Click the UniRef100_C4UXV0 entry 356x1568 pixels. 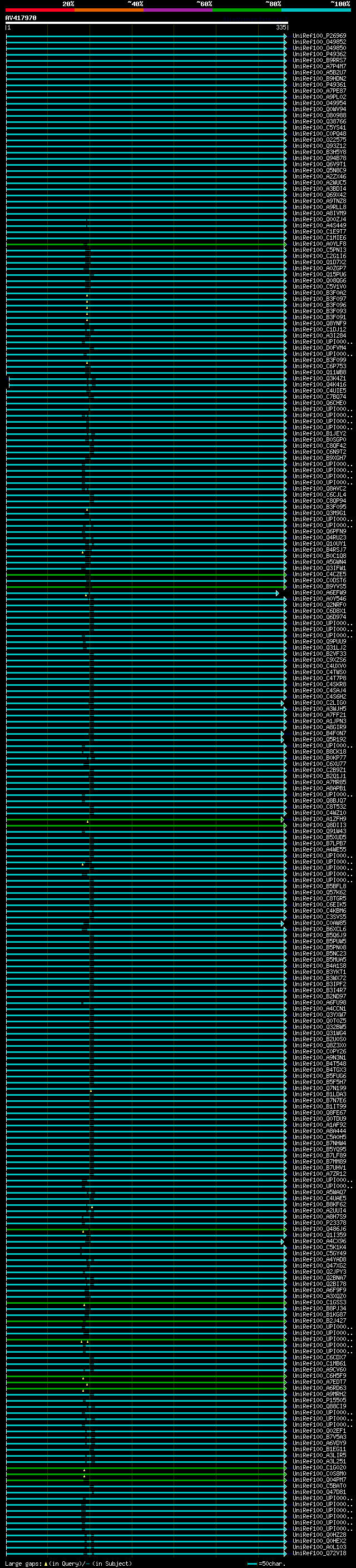[319, 666]
